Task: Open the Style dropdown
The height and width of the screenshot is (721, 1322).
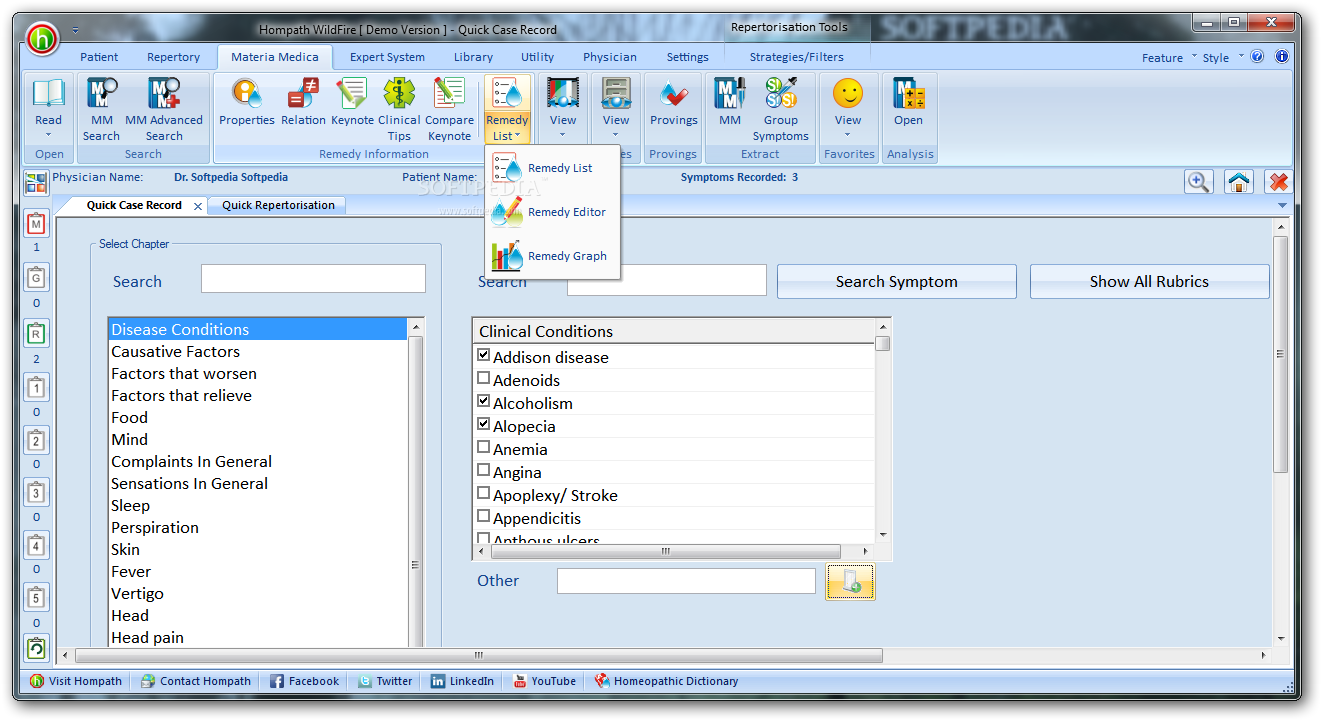Action: click(x=1223, y=57)
